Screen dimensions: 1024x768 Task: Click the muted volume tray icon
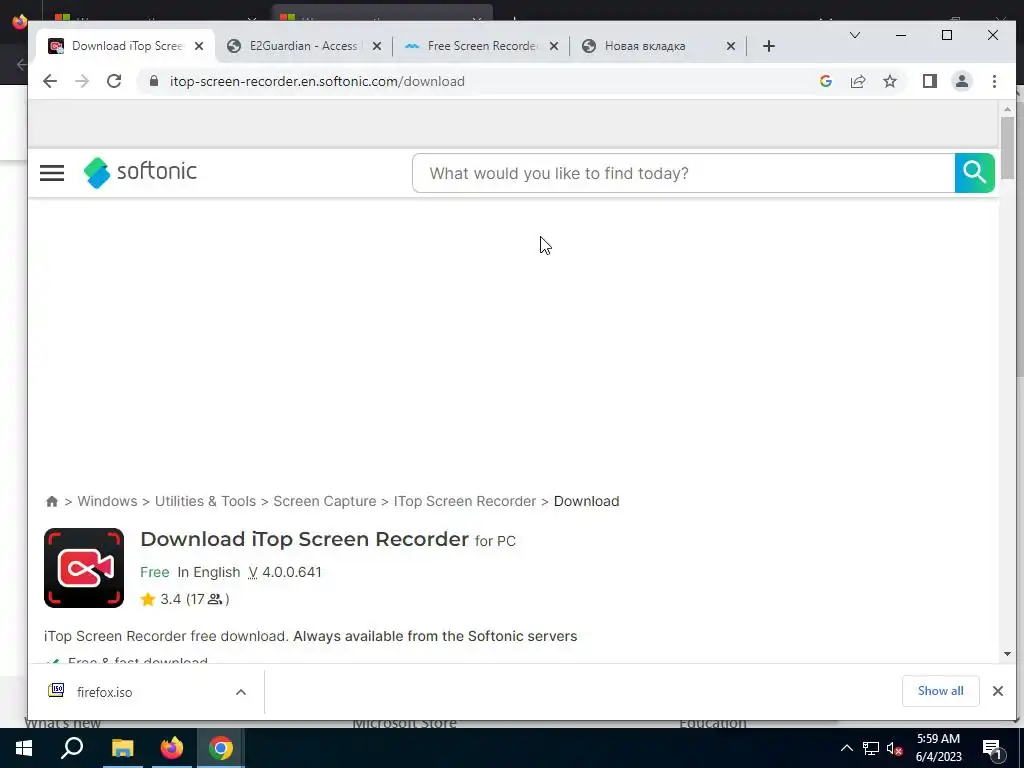coord(895,748)
